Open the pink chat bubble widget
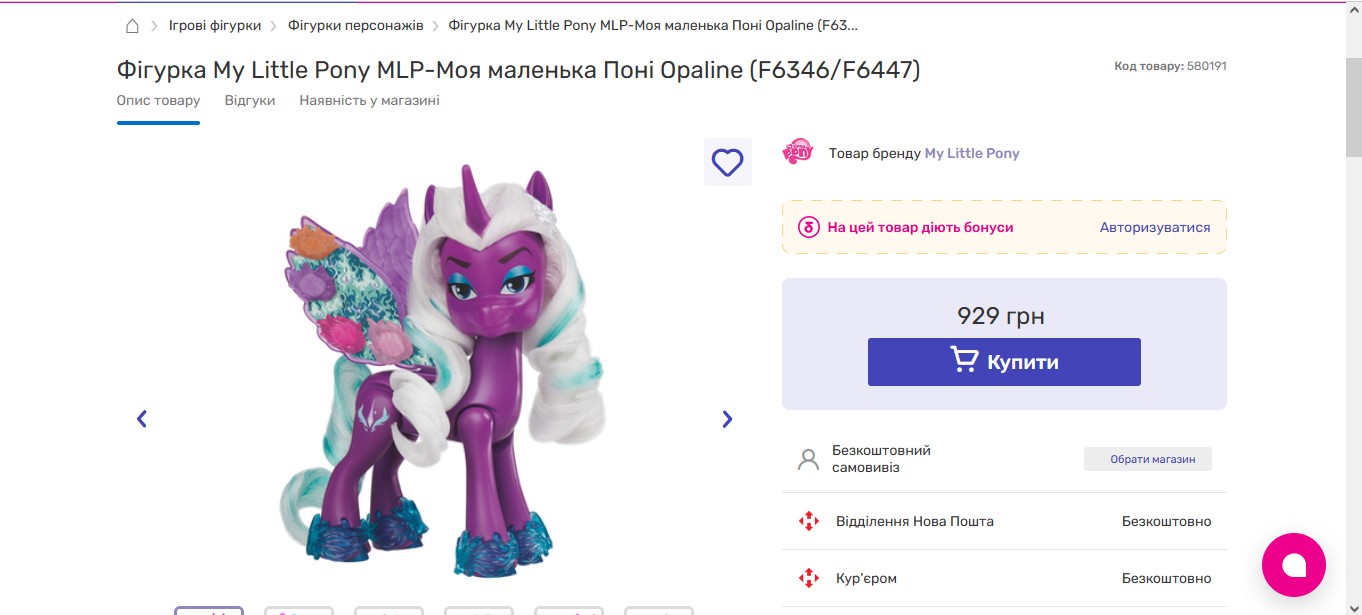1362x615 pixels. 1293,565
